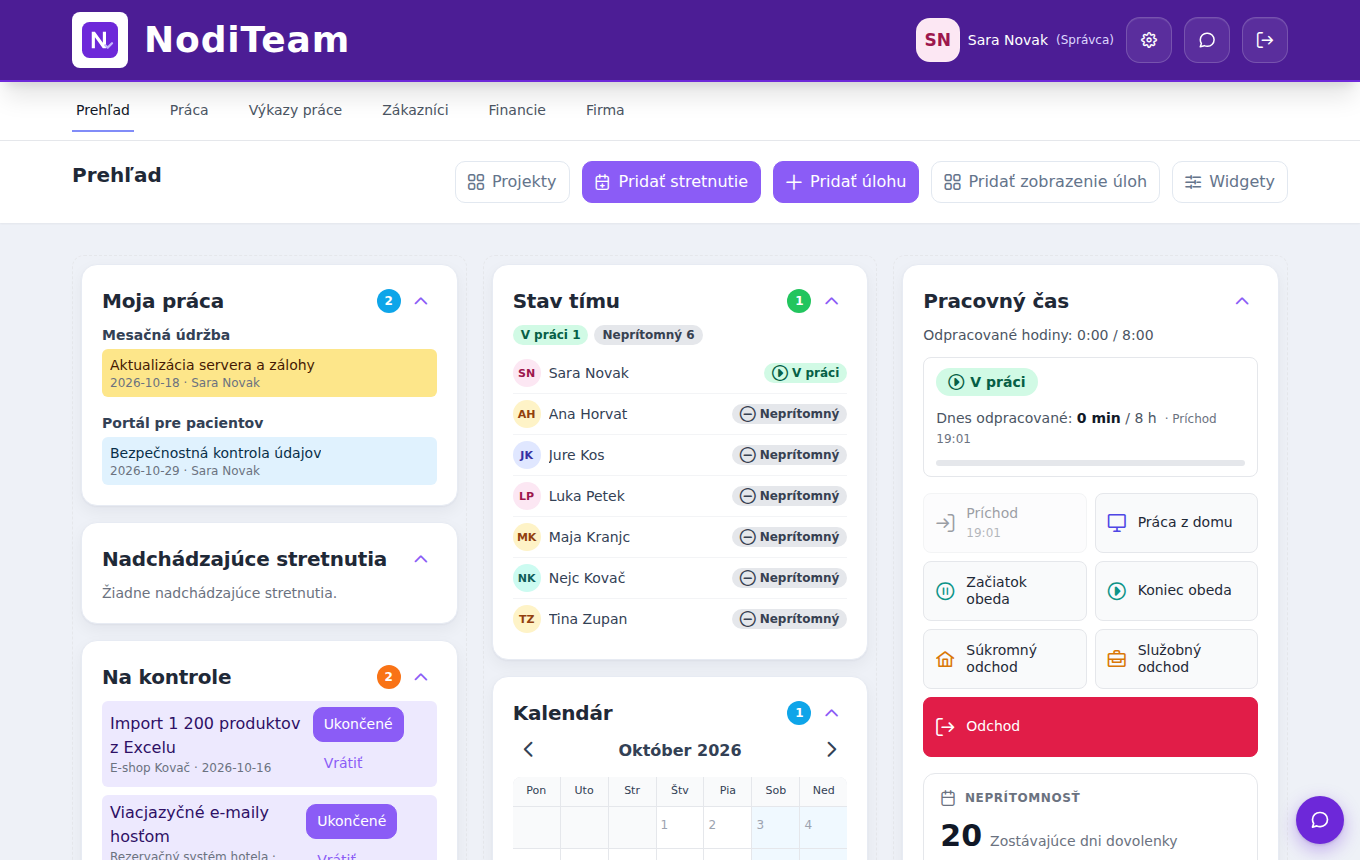The height and width of the screenshot is (860, 1360).
Task: Click the NodiTeam logo icon
Action: tap(100, 40)
